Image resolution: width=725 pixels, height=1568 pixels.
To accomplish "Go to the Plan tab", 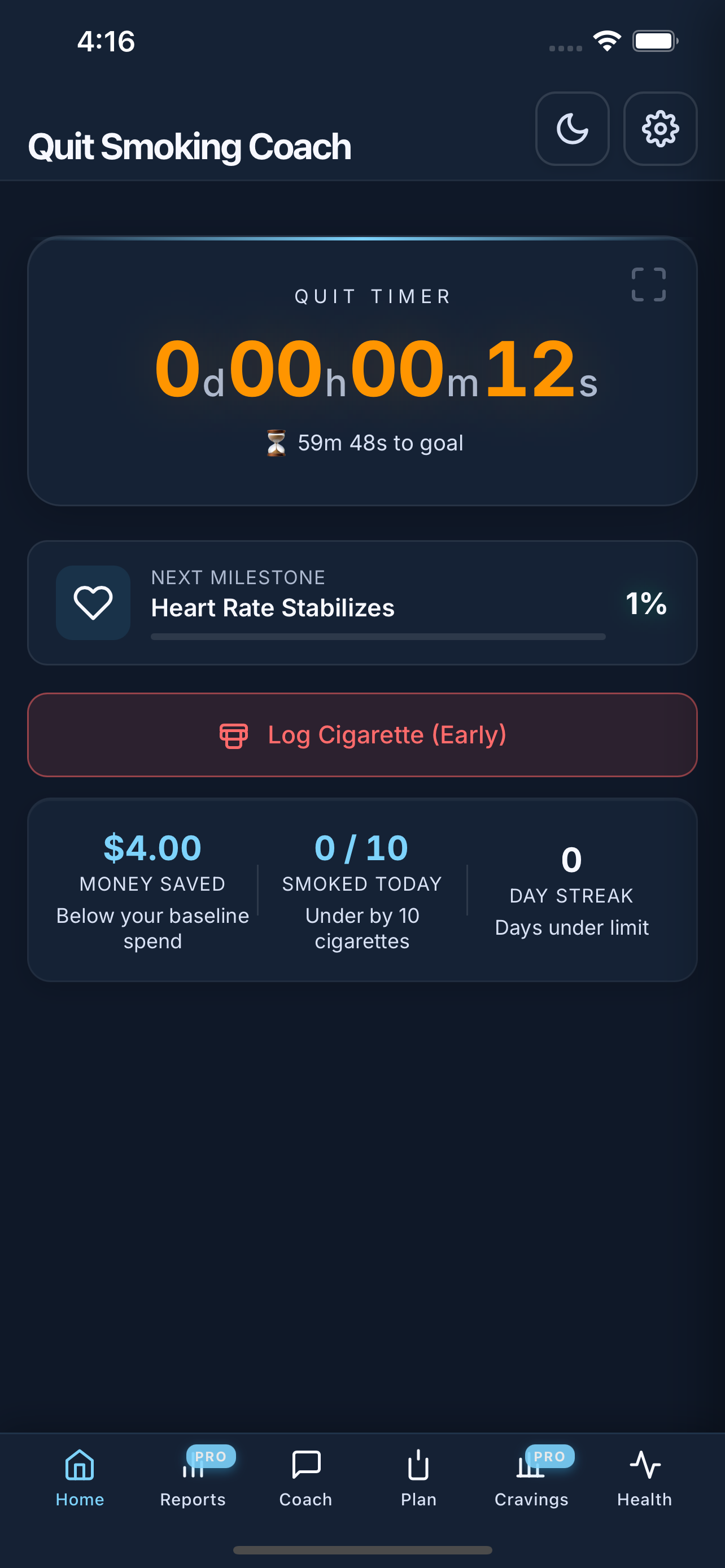I will point(418,1477).
